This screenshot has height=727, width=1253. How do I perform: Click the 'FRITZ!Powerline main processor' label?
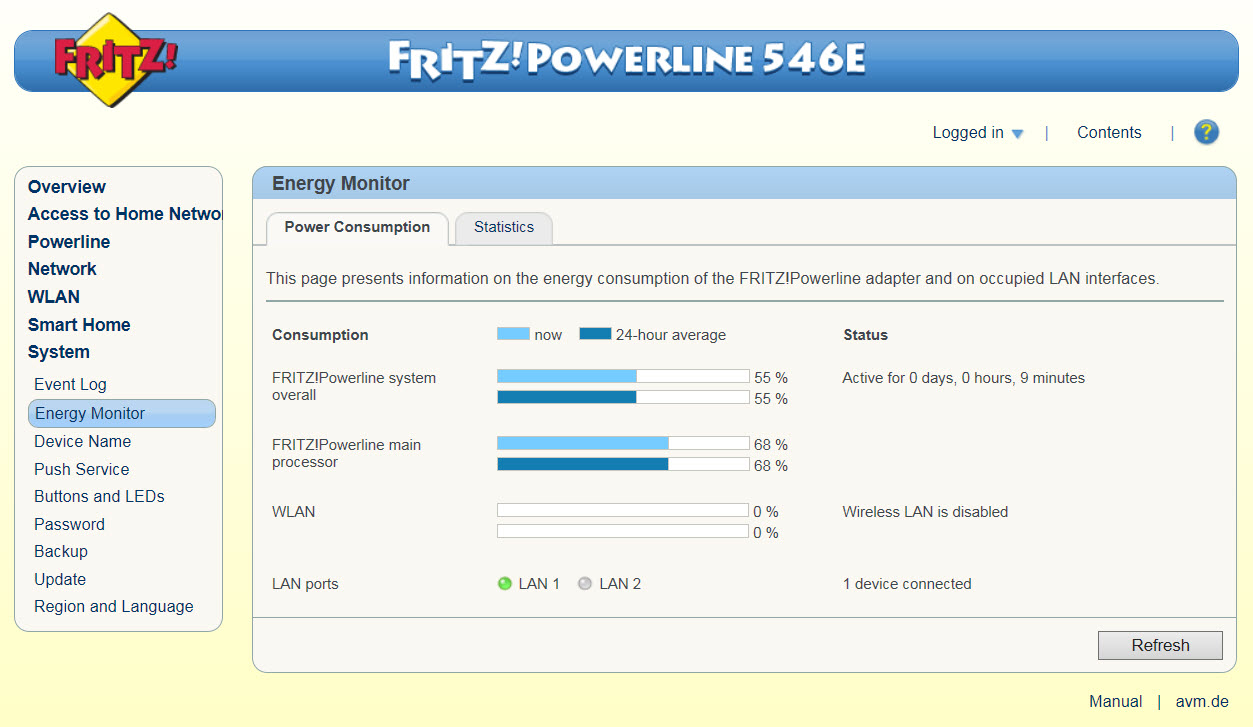coord(347,453)
